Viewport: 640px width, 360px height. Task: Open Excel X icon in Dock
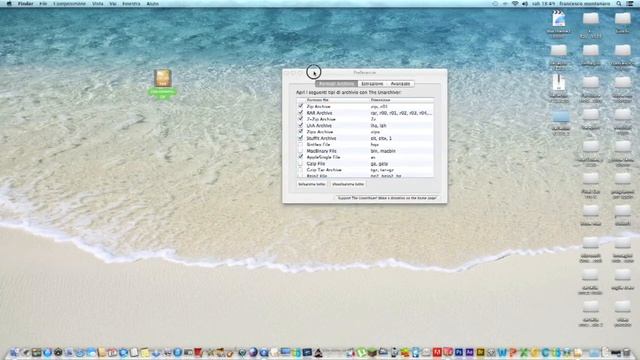[x=524, y=352]
